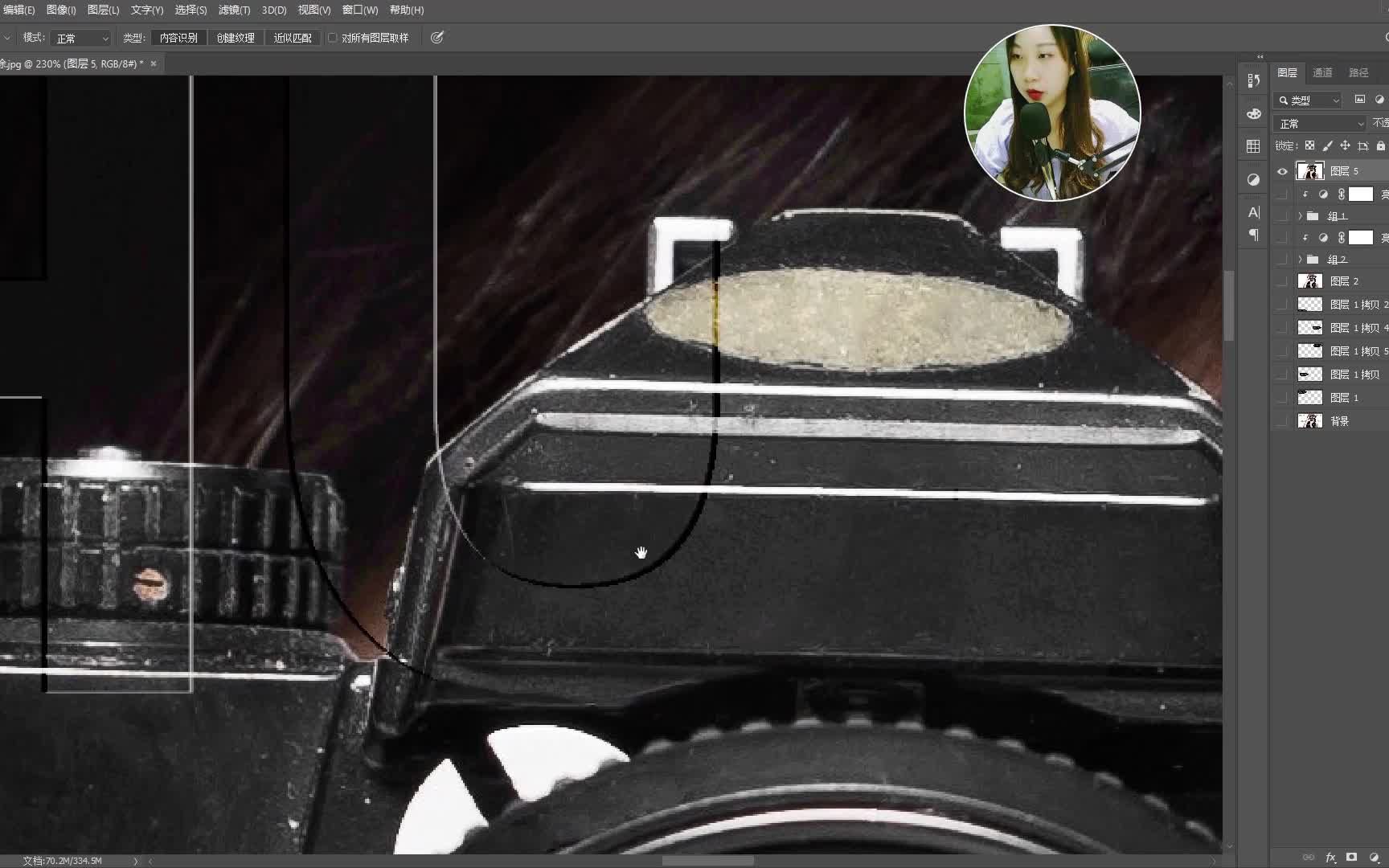
Task: Expand the 组 2 group
Action: [x=1300, y=259]
